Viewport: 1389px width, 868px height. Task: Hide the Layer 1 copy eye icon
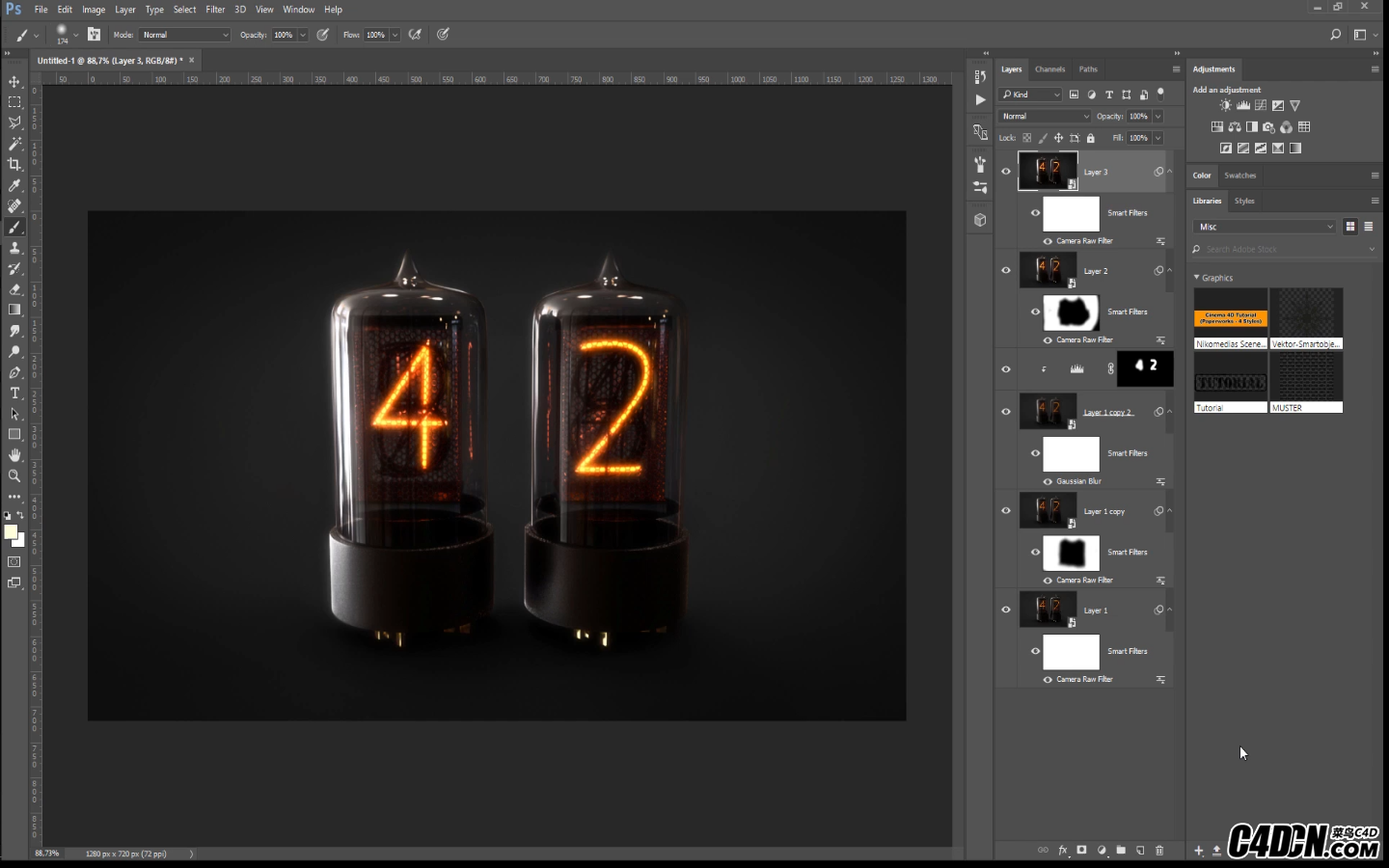pos(1006,511)
